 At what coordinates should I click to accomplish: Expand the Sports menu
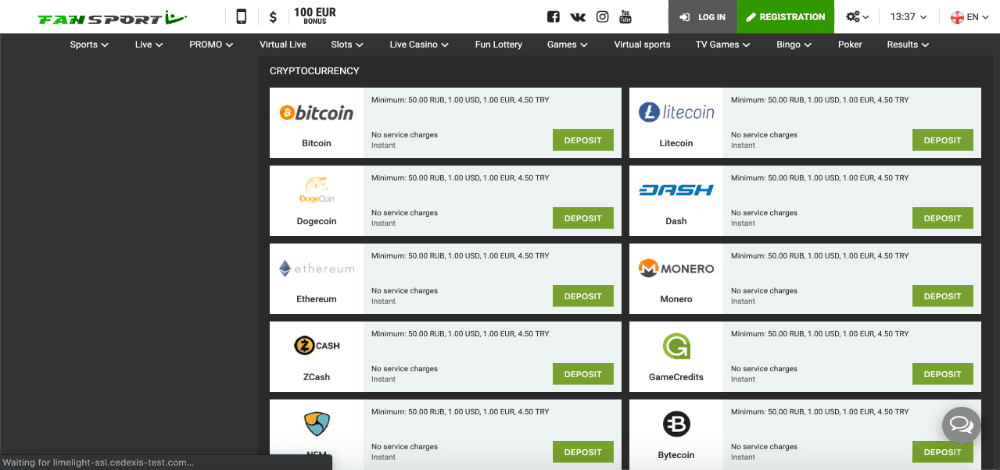tap(89, 45)
